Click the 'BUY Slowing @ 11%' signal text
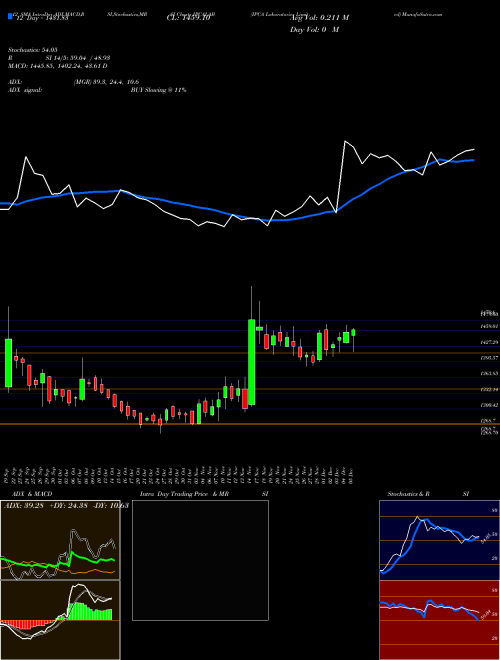This screenshot has width=500, height=660. [158, 90]
